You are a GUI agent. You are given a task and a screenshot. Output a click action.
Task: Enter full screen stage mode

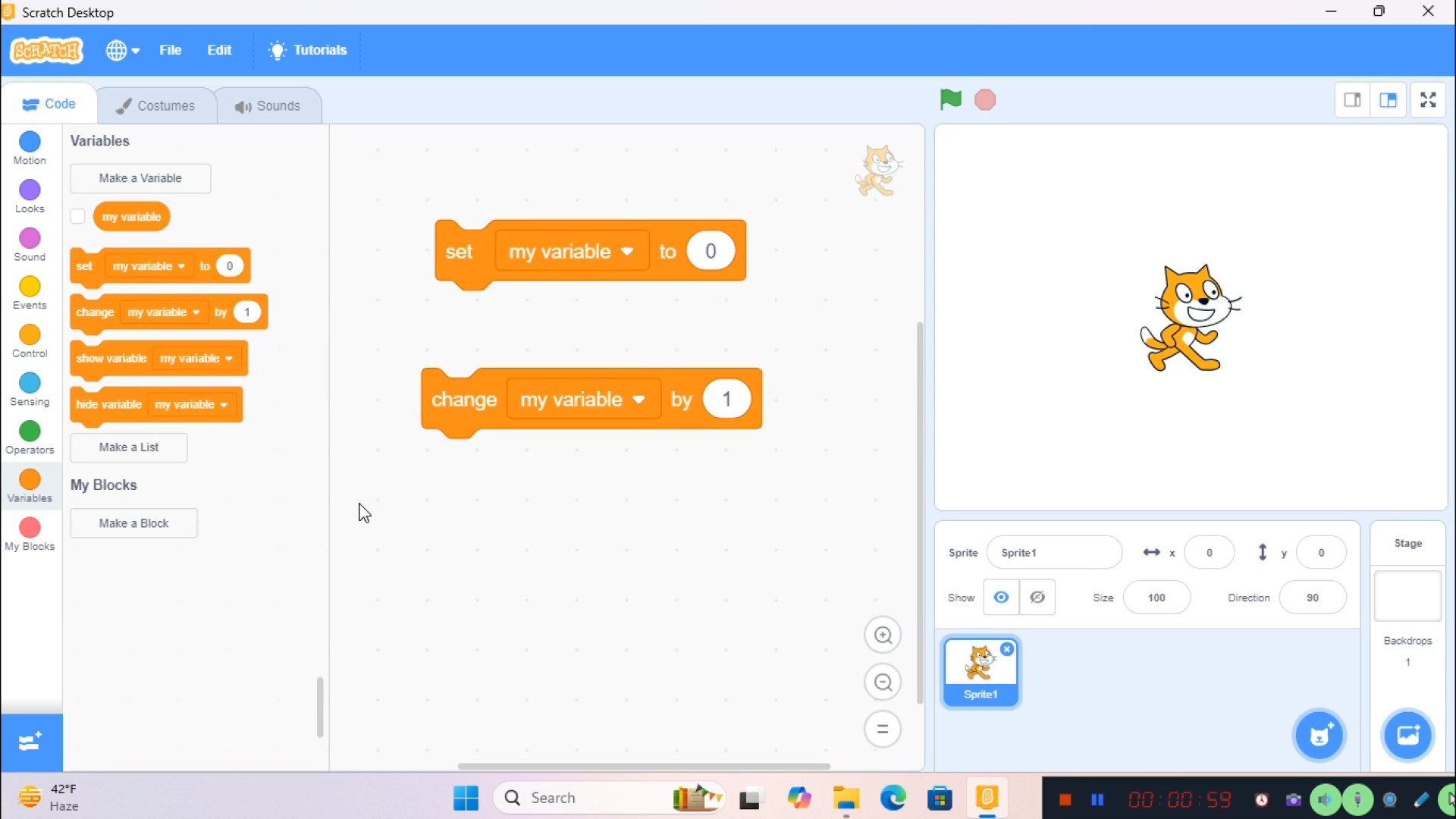1428,100
